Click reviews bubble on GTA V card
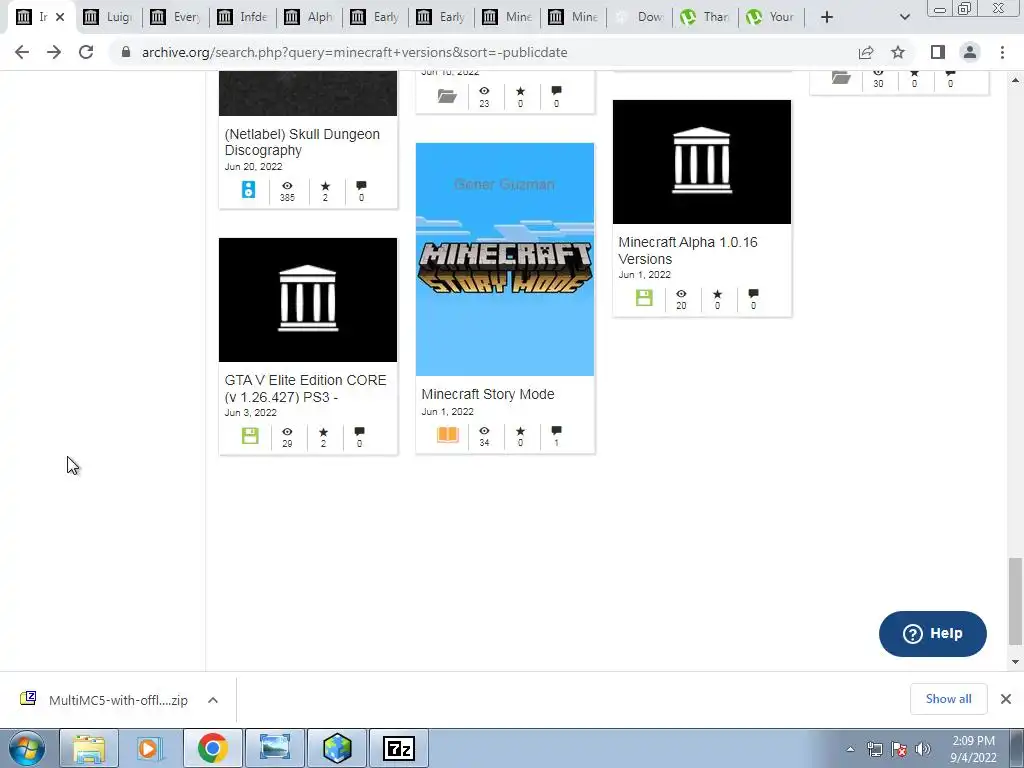Screen dimensions: 1024x768 359,432
